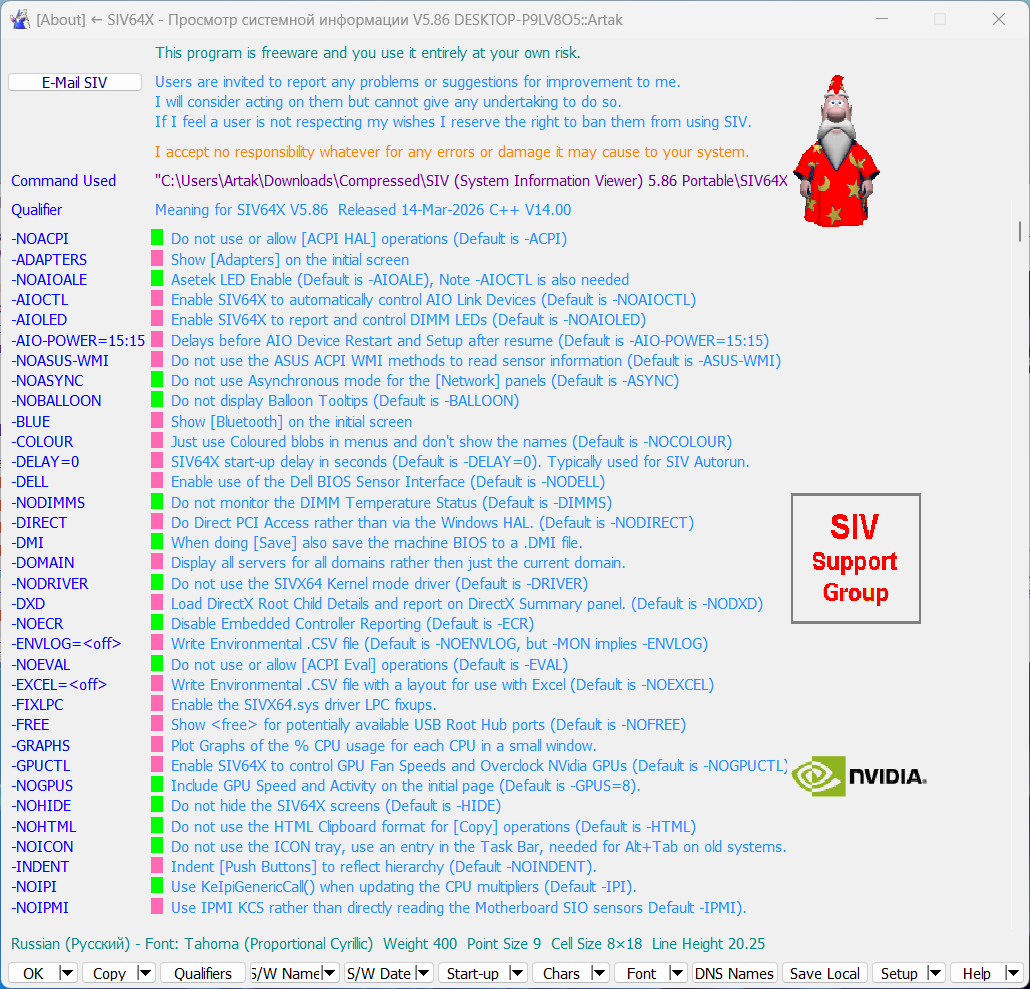
Task: Toggle the green blob for -NOACPI
Action: [x=157, y=237]
